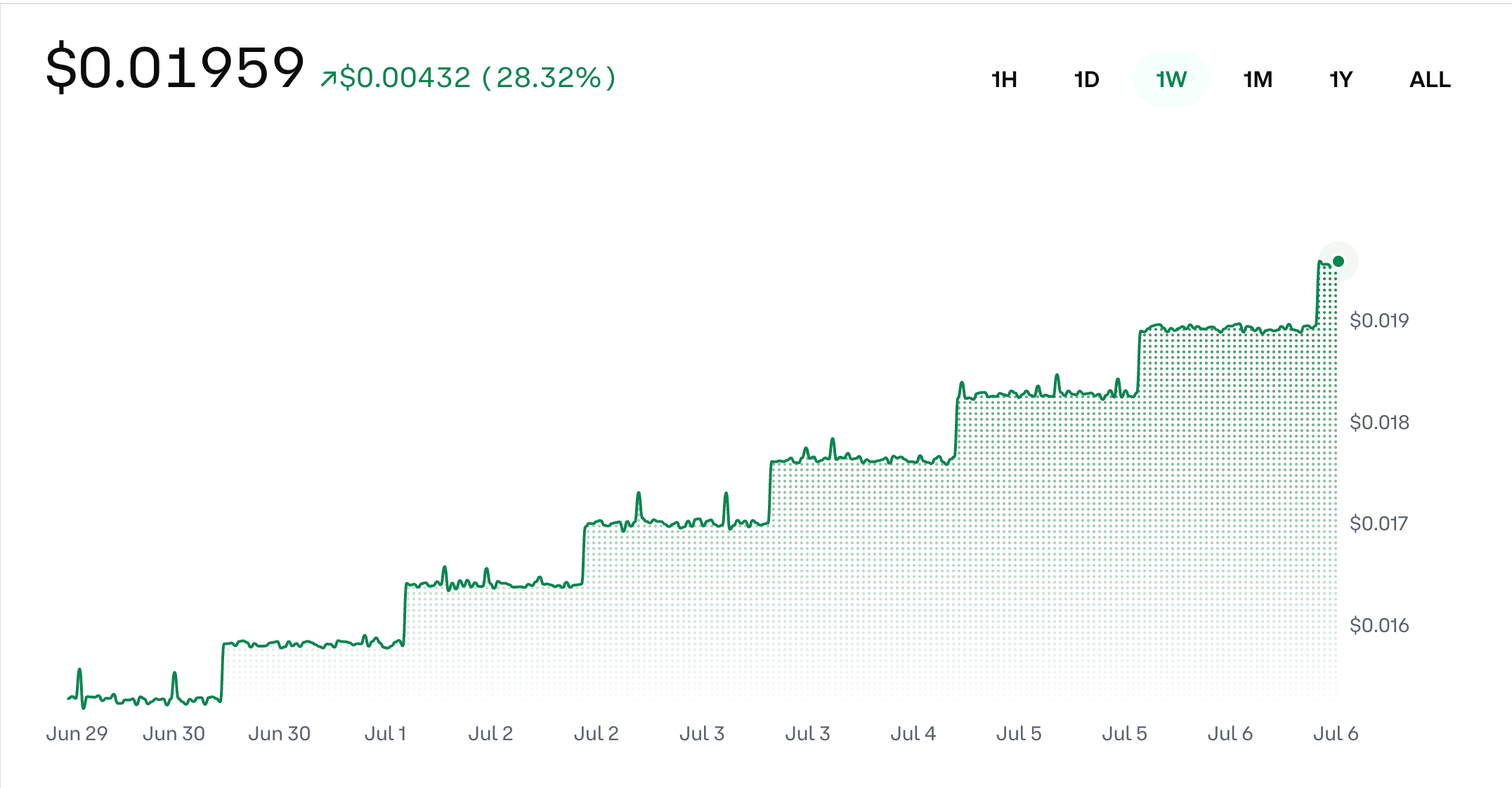1512x788 pixels.
Task: Show the 1M price history
Action: coord(1258,79)
